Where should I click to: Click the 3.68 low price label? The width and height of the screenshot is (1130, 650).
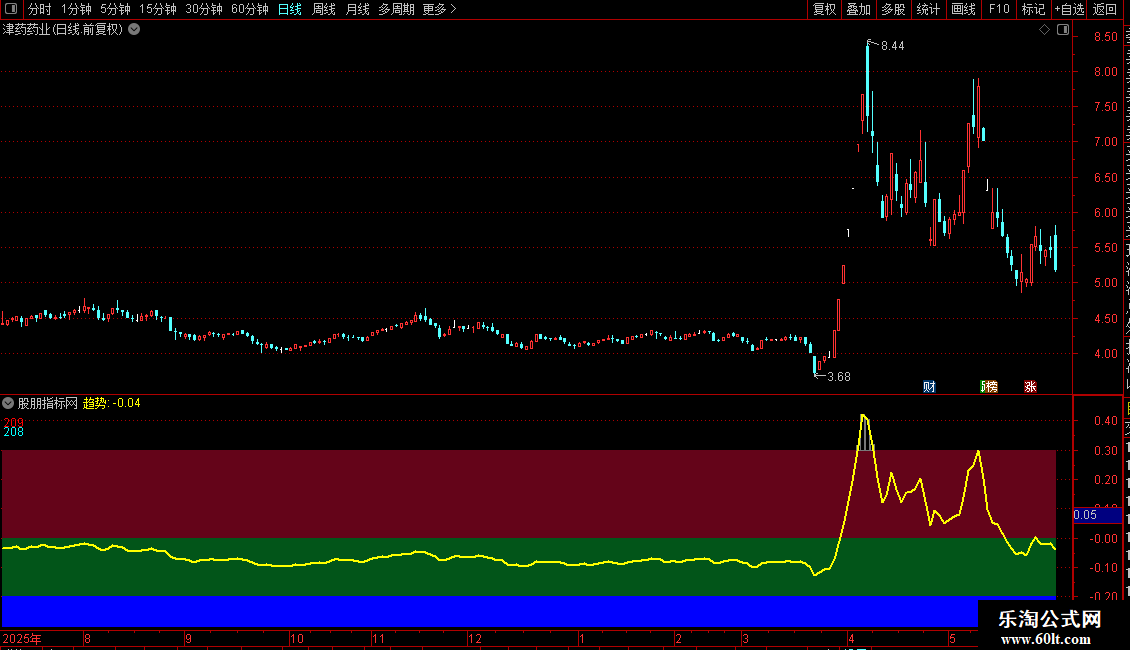point(839,377)
